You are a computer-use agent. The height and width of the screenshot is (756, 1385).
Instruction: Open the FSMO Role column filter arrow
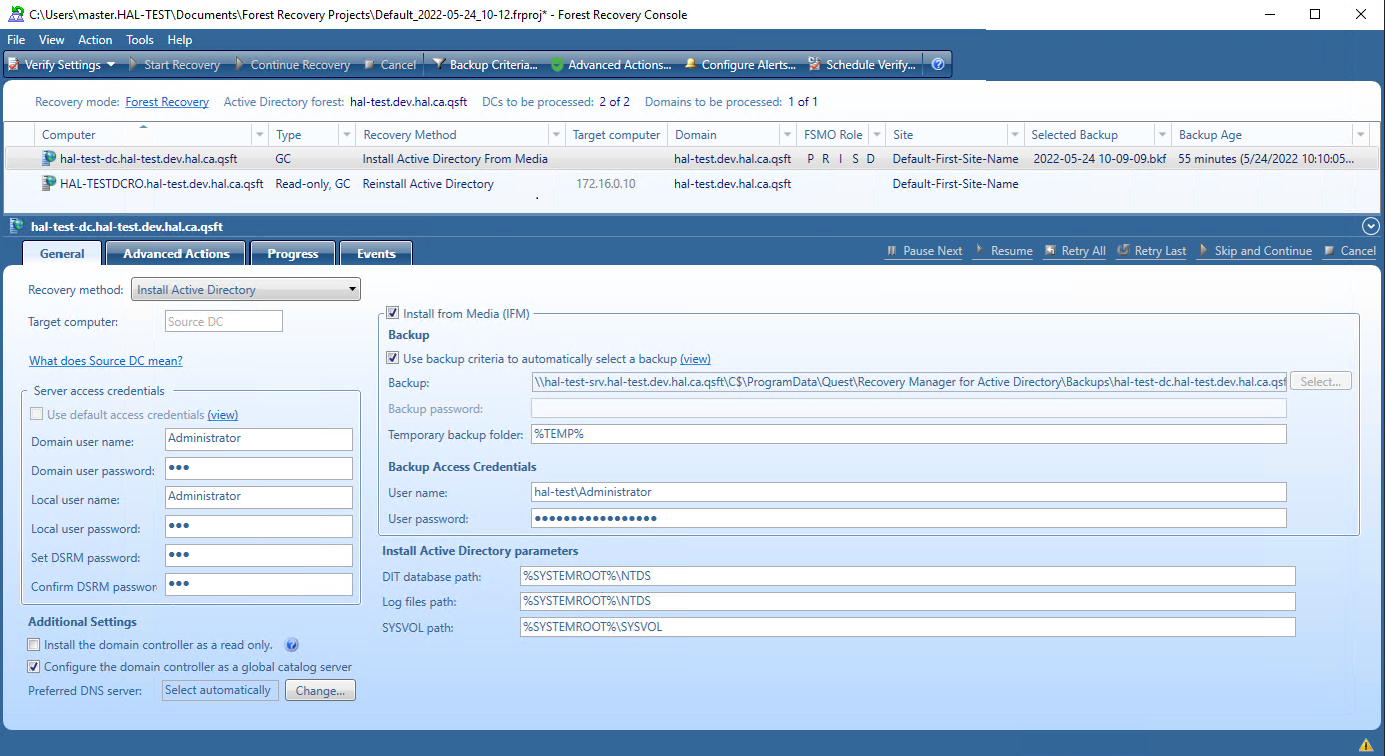877,135
